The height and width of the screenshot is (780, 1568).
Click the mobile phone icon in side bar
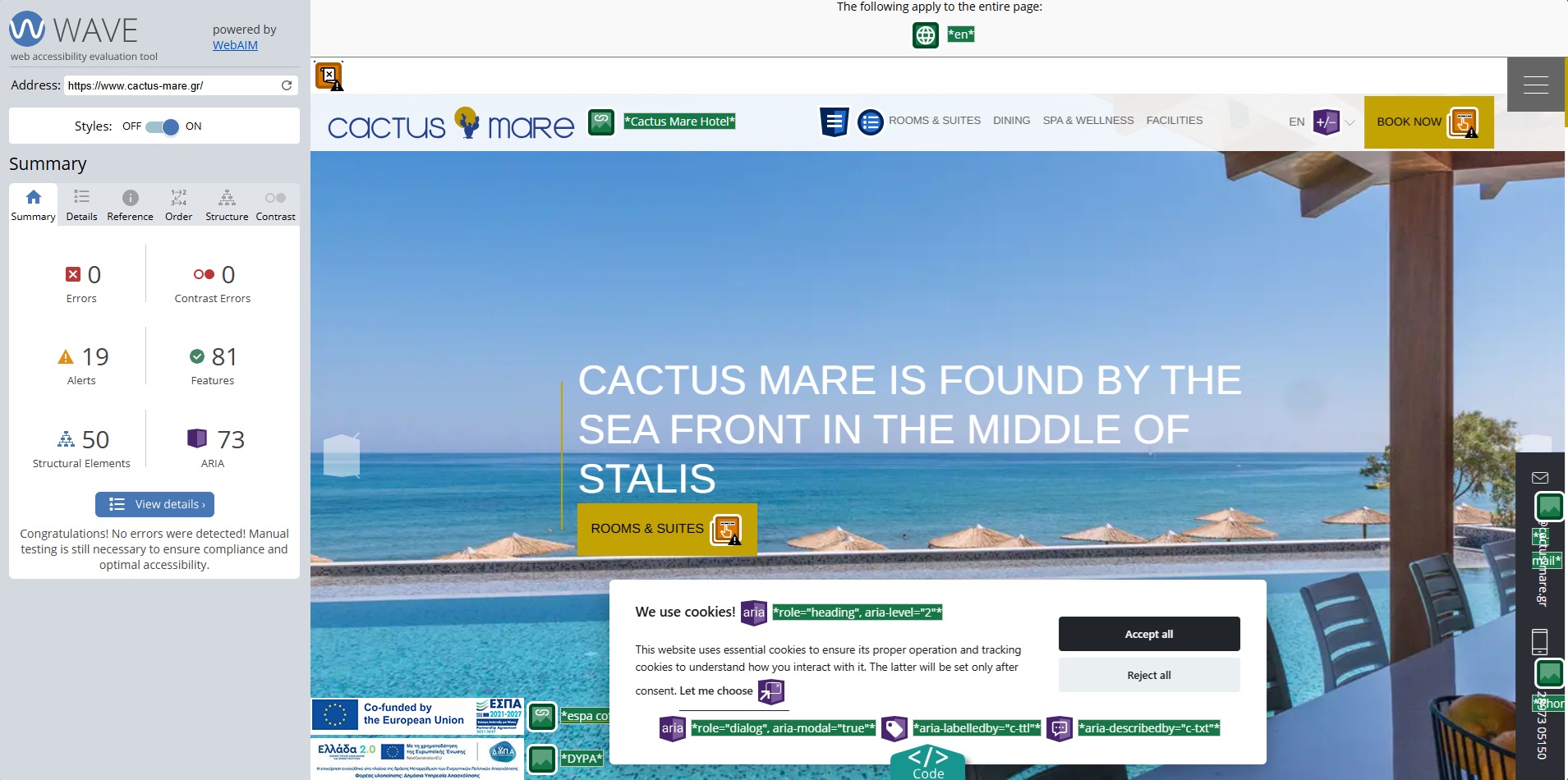tap(1540, 641)
